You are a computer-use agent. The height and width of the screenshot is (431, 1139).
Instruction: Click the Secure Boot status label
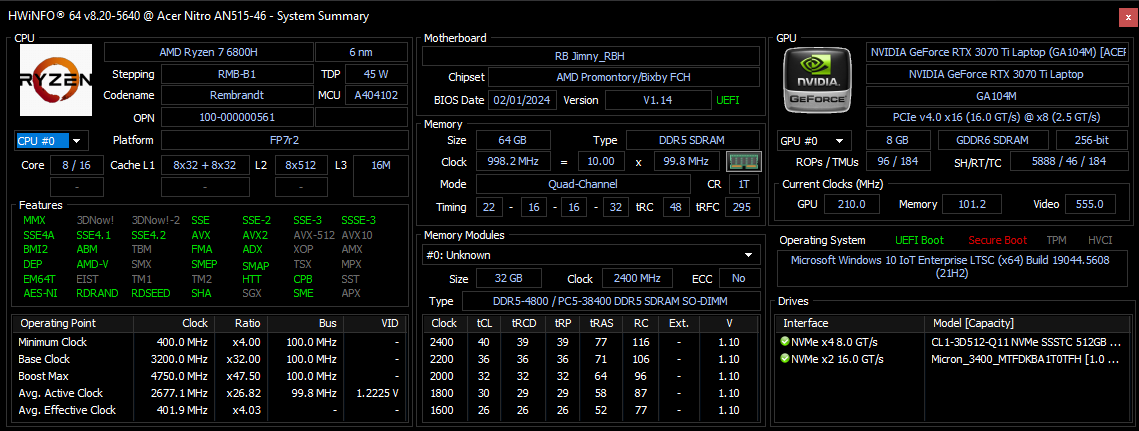(x=996, y=240)
